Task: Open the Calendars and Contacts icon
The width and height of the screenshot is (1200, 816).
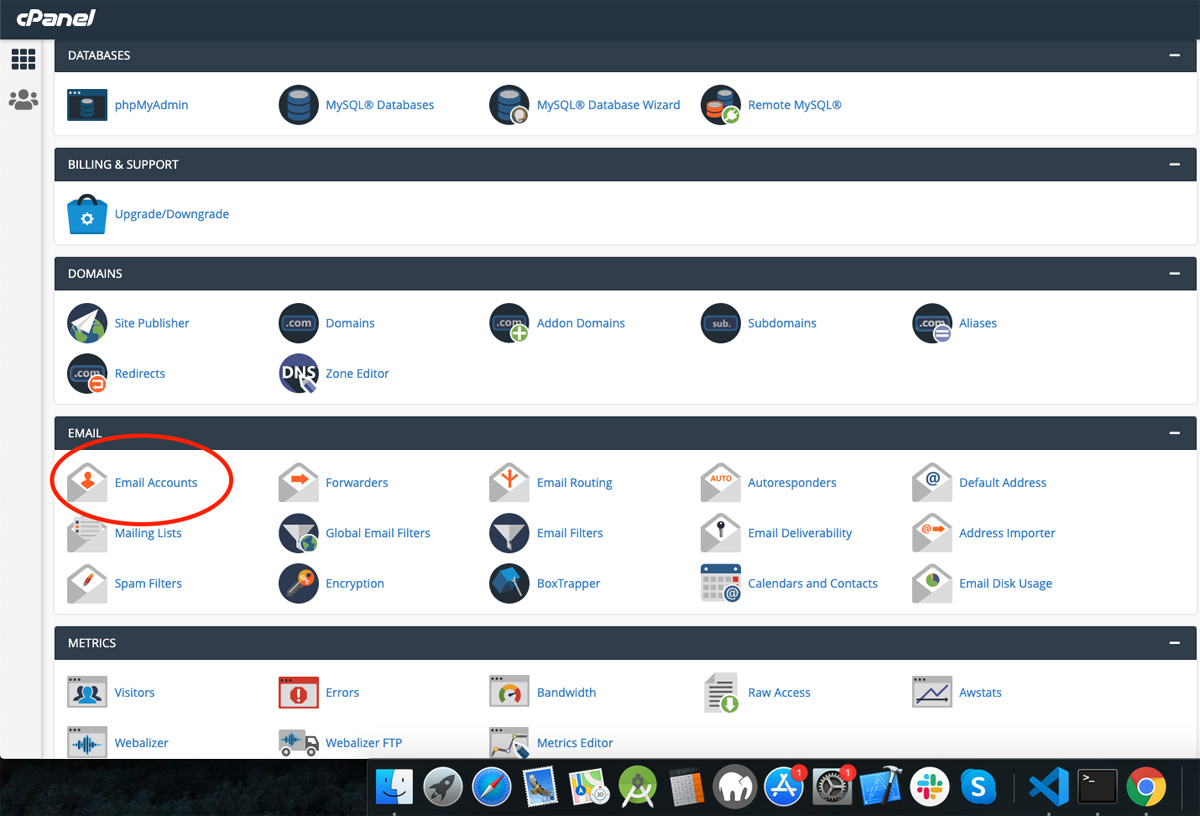Action: (x=720, y=584)
